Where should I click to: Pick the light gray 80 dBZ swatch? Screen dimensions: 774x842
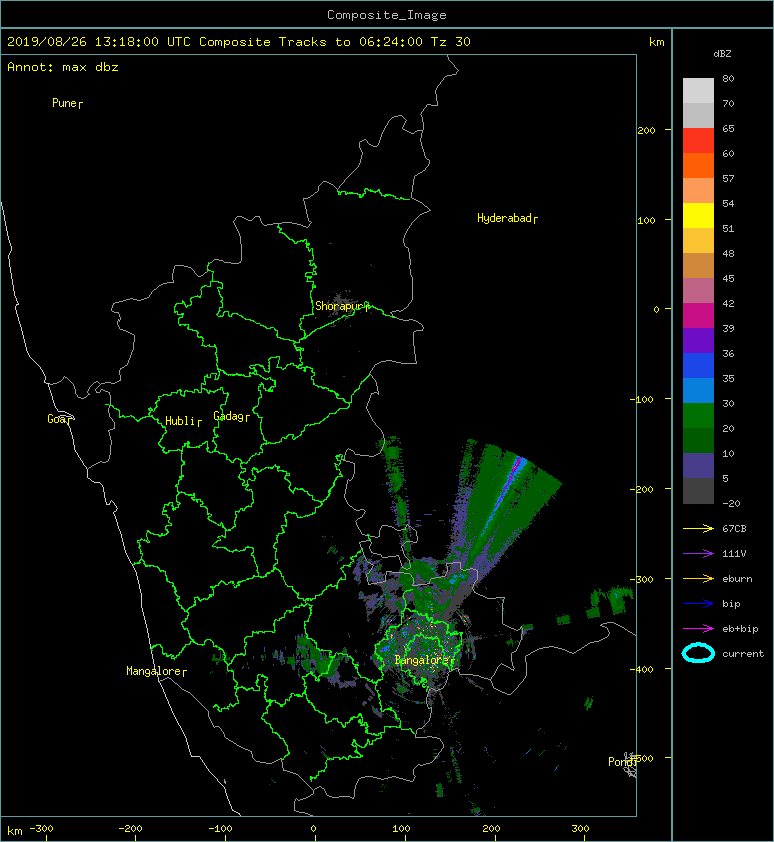698,90
